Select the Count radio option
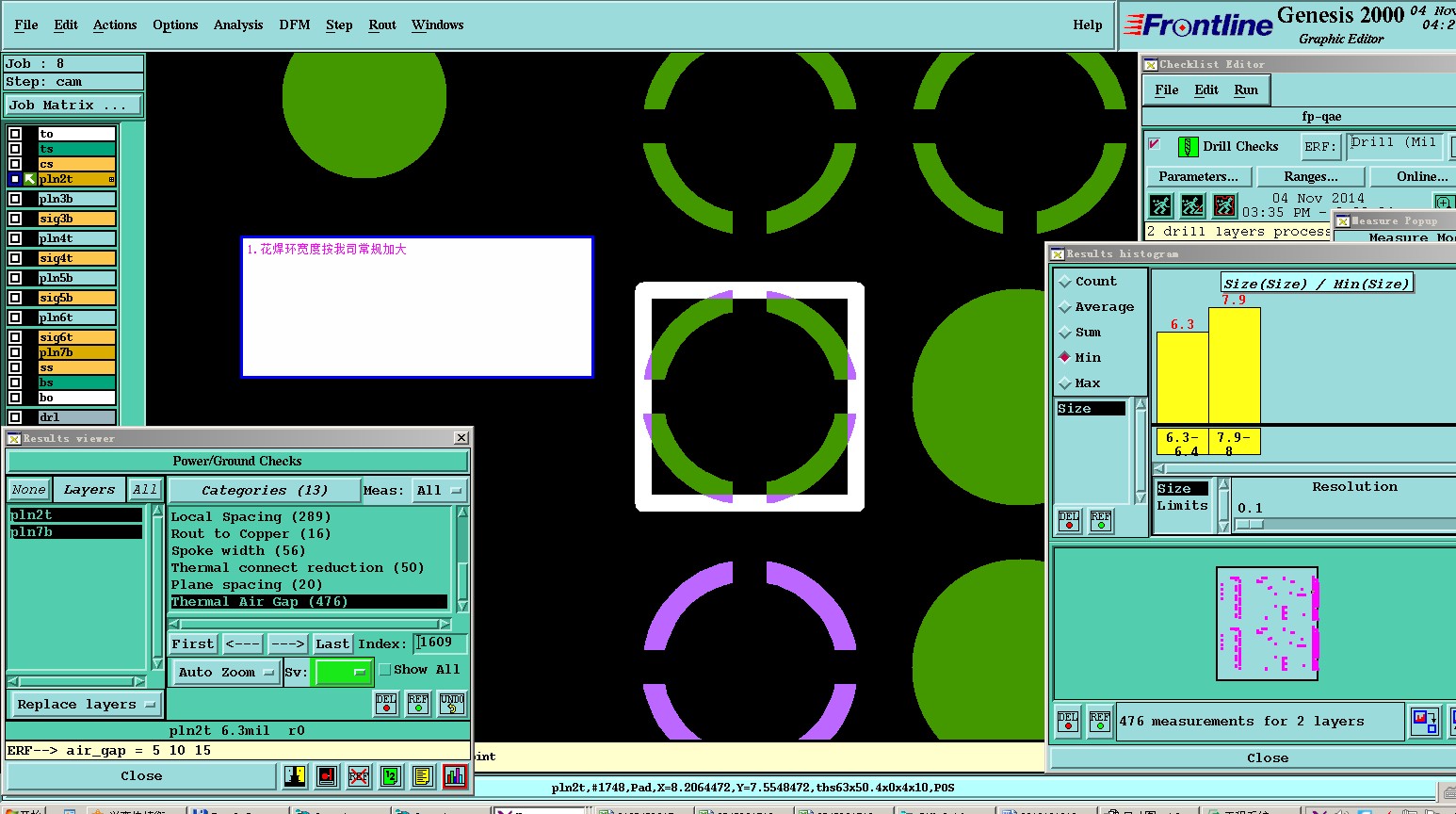This screenshot has width=1456, height=814. pos(1065,282)
